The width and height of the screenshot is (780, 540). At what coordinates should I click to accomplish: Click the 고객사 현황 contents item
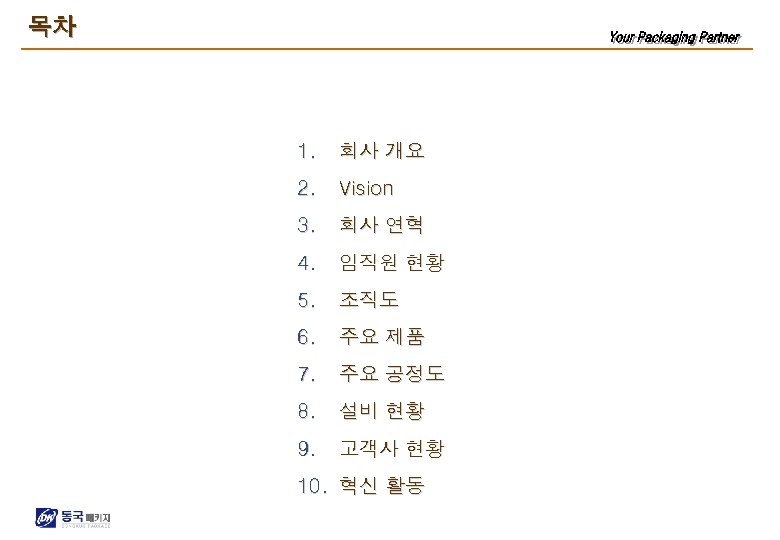pyautogui.click(x=392, y=450)
